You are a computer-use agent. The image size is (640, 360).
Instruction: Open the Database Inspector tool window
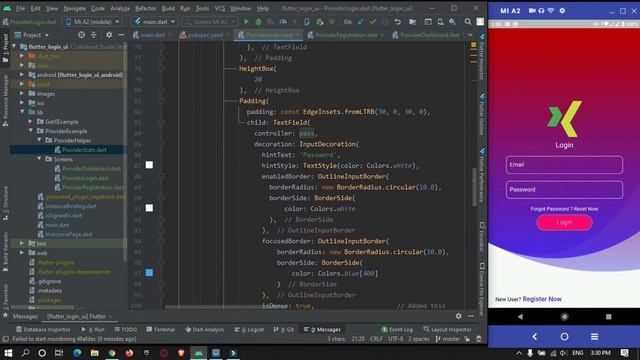43,329
